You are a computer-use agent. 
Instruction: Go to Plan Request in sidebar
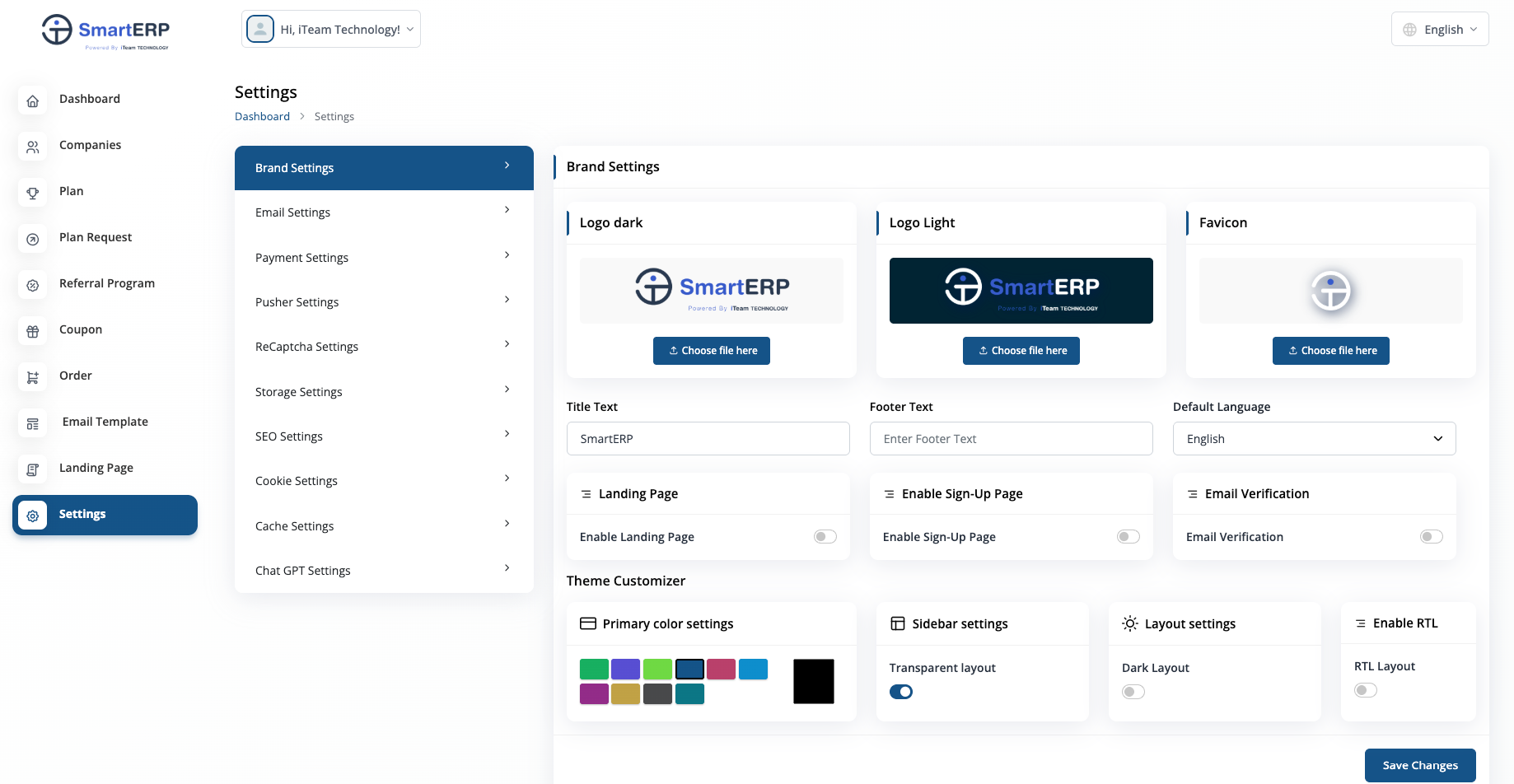click(105, 238)
